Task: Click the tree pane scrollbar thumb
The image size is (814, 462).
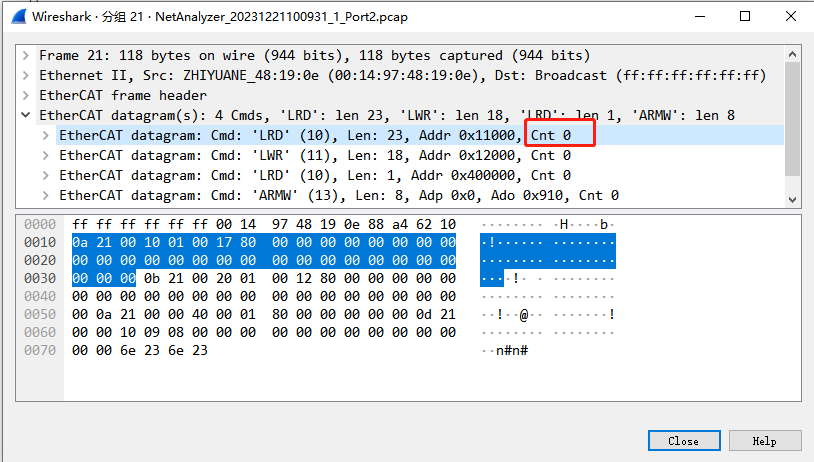Action: tap(792, 119)
